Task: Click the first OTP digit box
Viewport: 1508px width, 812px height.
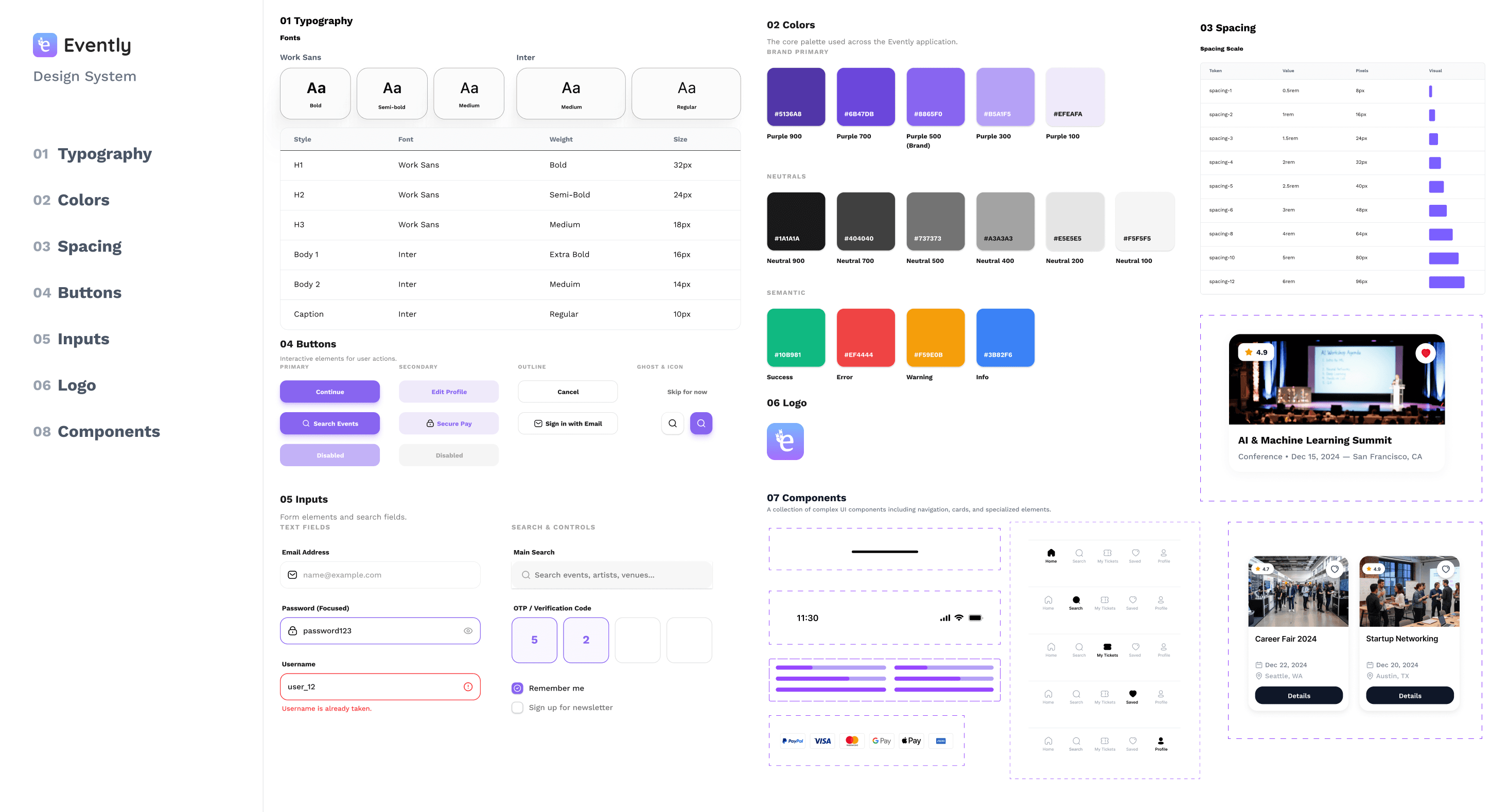Action: 534,640
